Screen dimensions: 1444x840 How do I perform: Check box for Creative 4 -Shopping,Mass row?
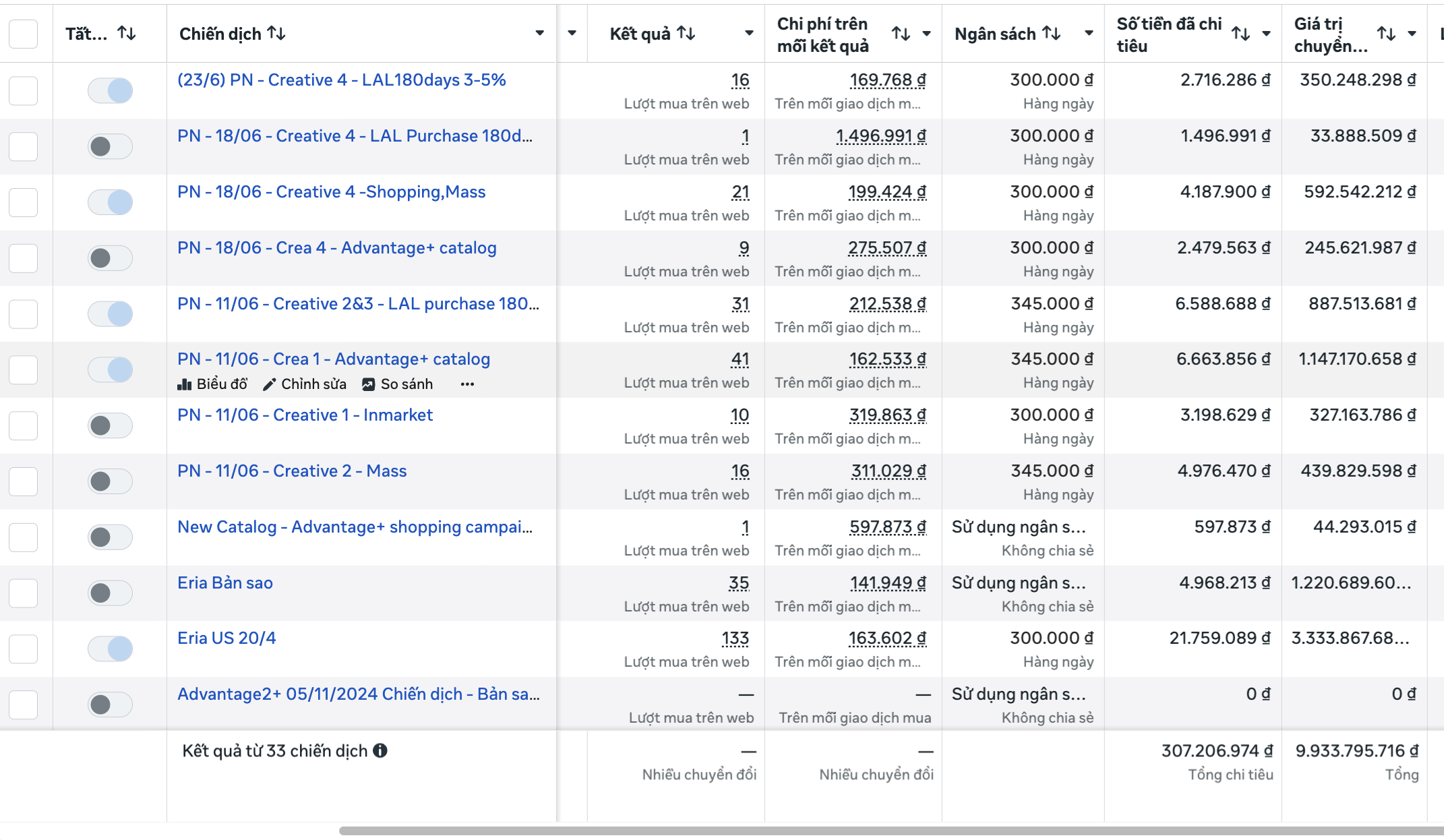[x=23, y=202]
